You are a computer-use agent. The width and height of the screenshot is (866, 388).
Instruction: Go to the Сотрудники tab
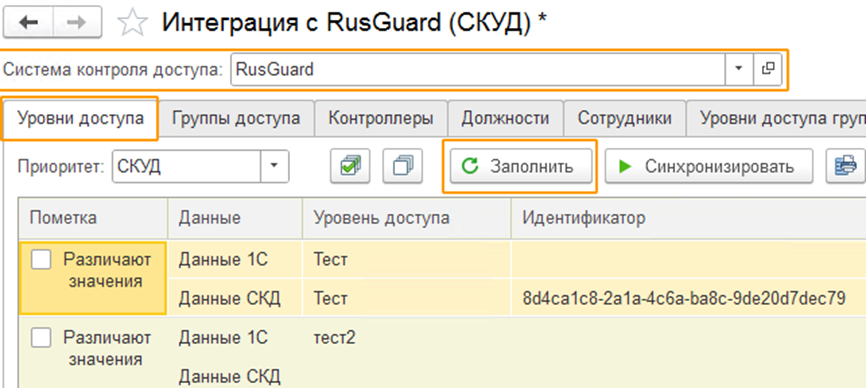(625, 118)
